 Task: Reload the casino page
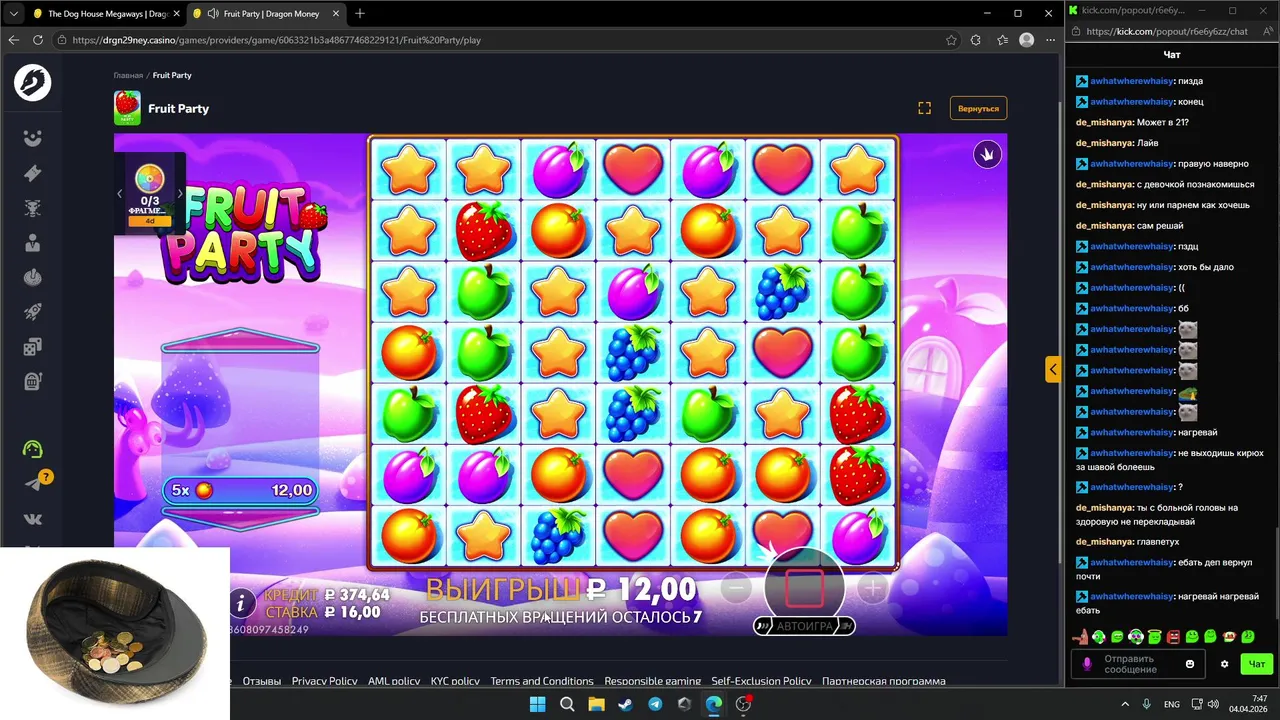click(x=38, y=40)
